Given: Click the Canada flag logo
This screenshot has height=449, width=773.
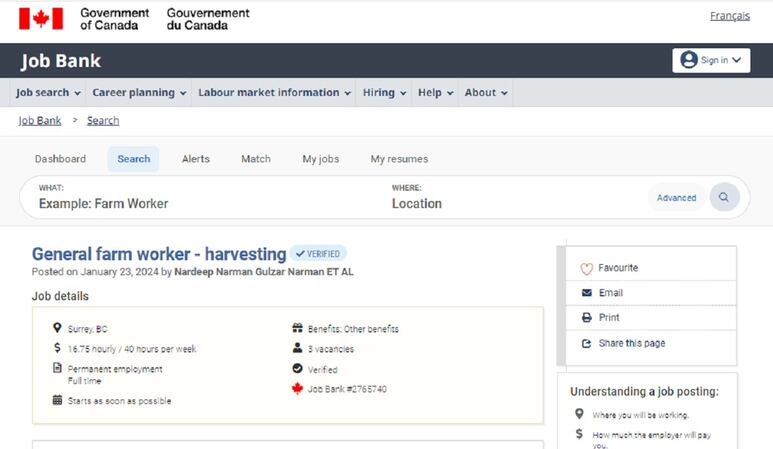Looking at the screenshot, I should [41, 19].
